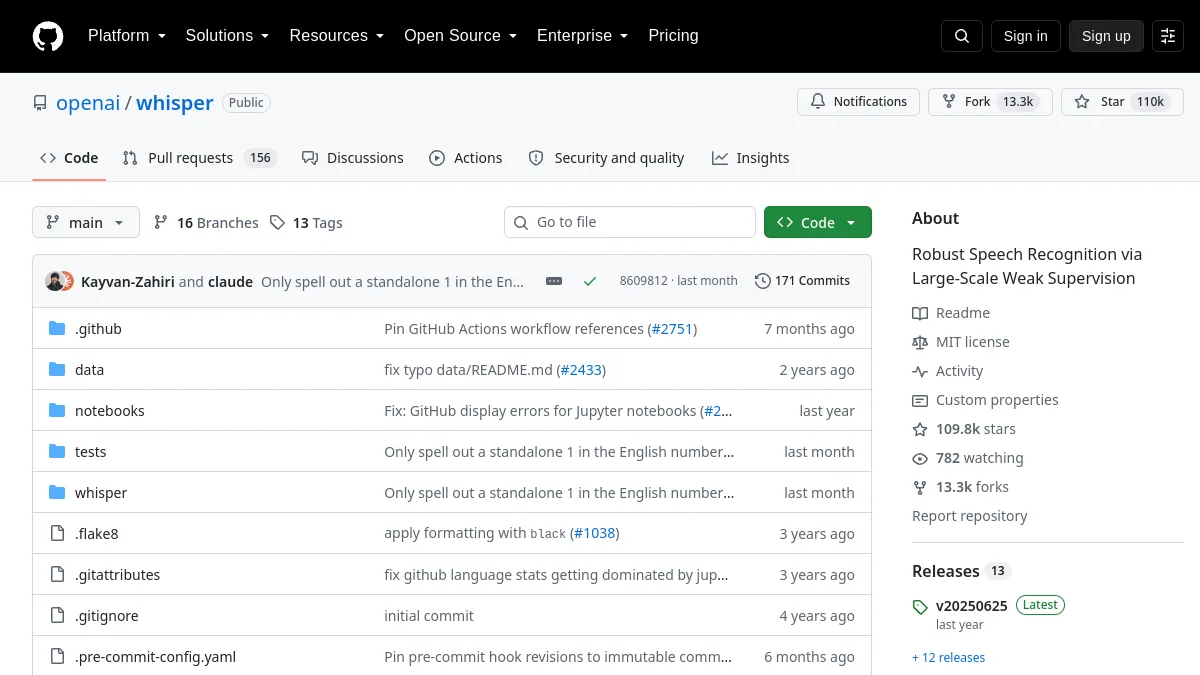The height and width of the screenshot is (675, 1200).
Task: Open pull request #2433 link
Action: click(x=581, y=370)
